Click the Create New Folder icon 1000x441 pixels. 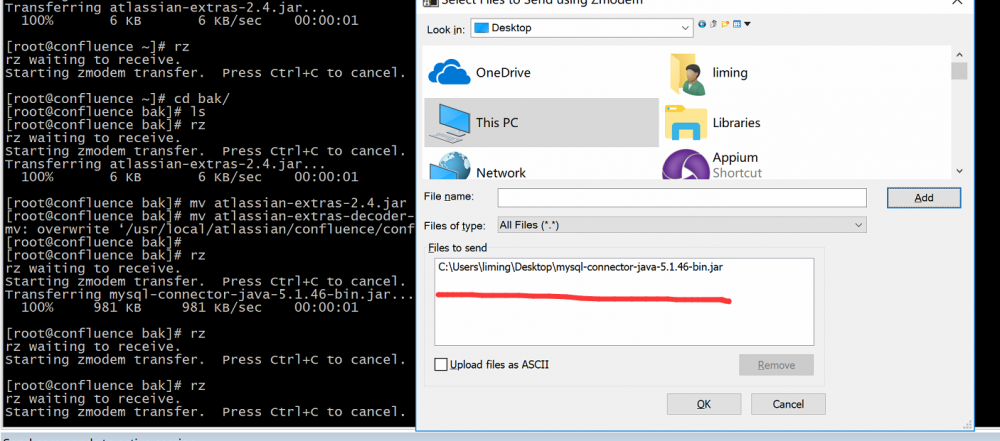[725, 24]
